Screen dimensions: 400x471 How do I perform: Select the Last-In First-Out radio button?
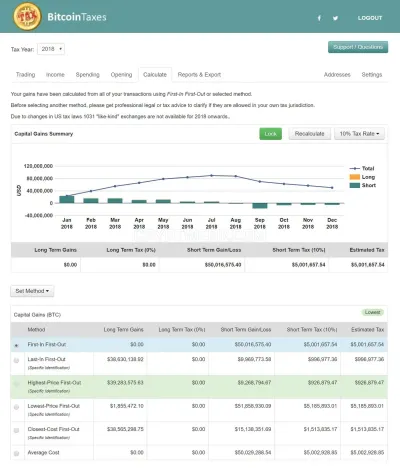[x=16, y=360]
